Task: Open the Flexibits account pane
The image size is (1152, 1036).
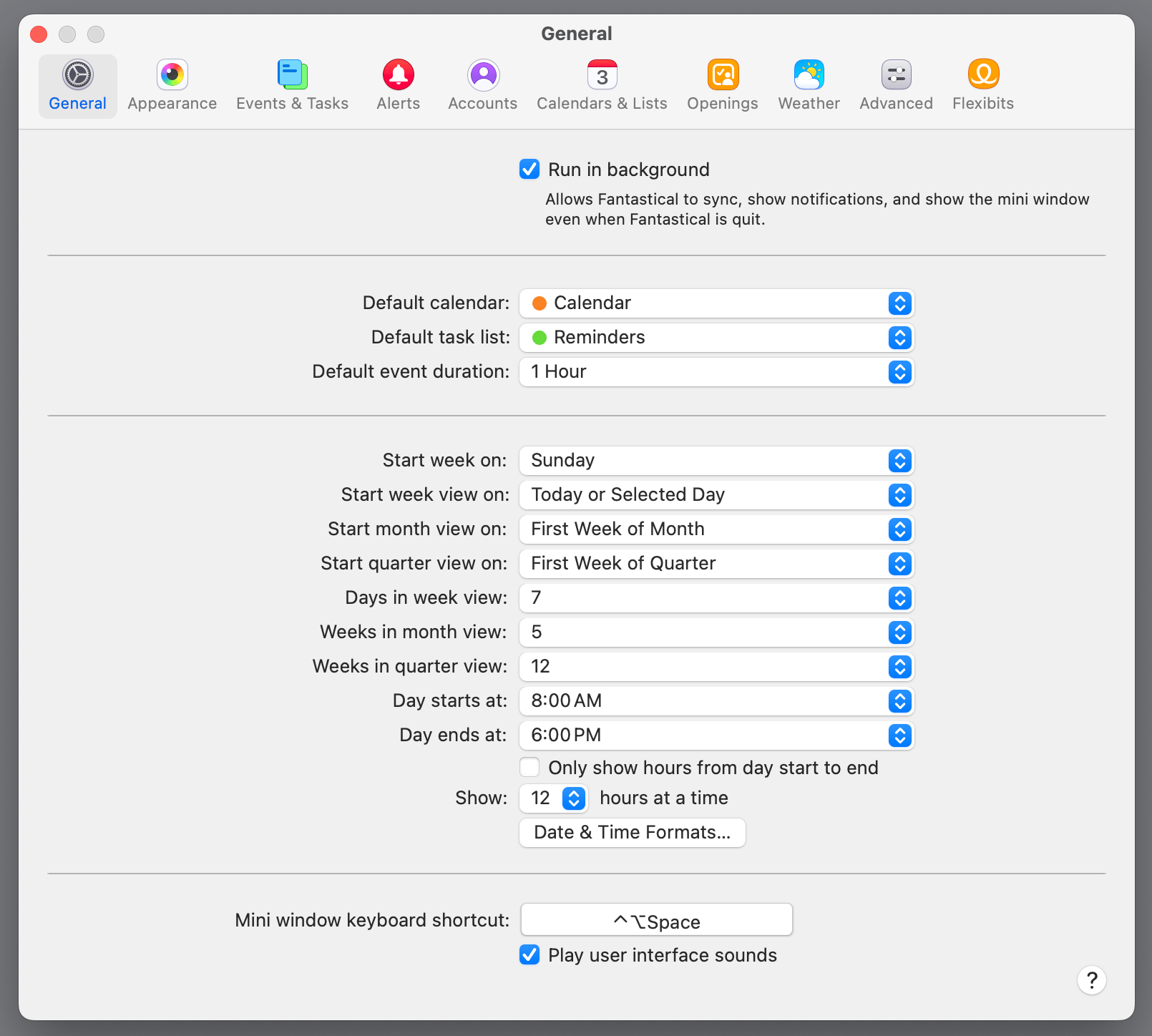Action: pos(983,87)
